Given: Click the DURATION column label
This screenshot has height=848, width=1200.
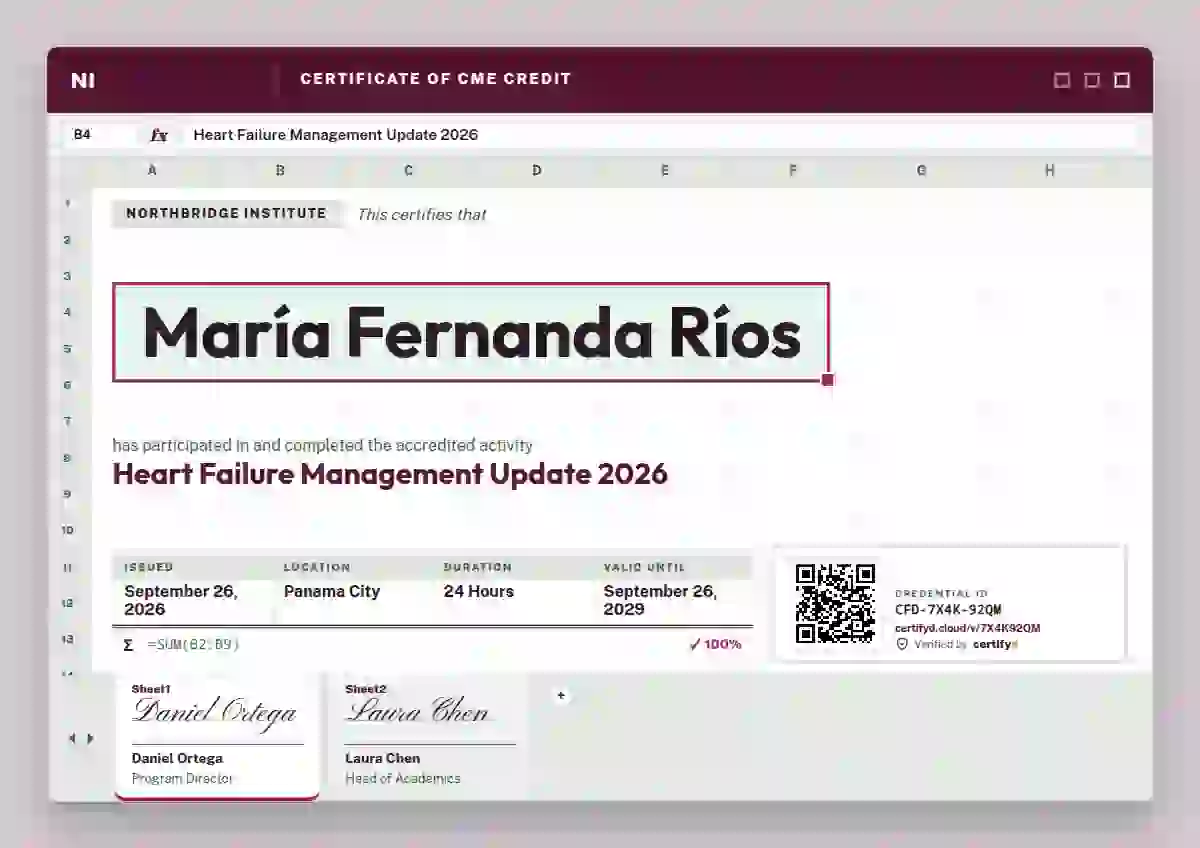Looking at the screenshot, I should pyautogui.click(x=478, y=567).
